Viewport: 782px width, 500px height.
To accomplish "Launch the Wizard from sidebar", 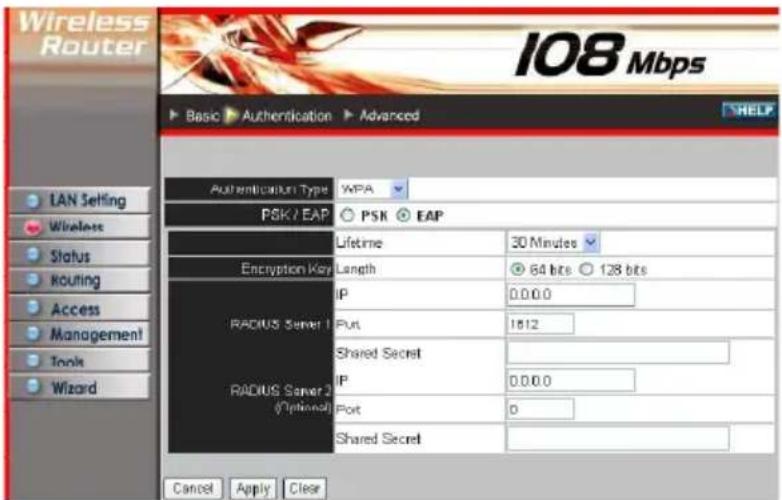I will click(80, 387).
